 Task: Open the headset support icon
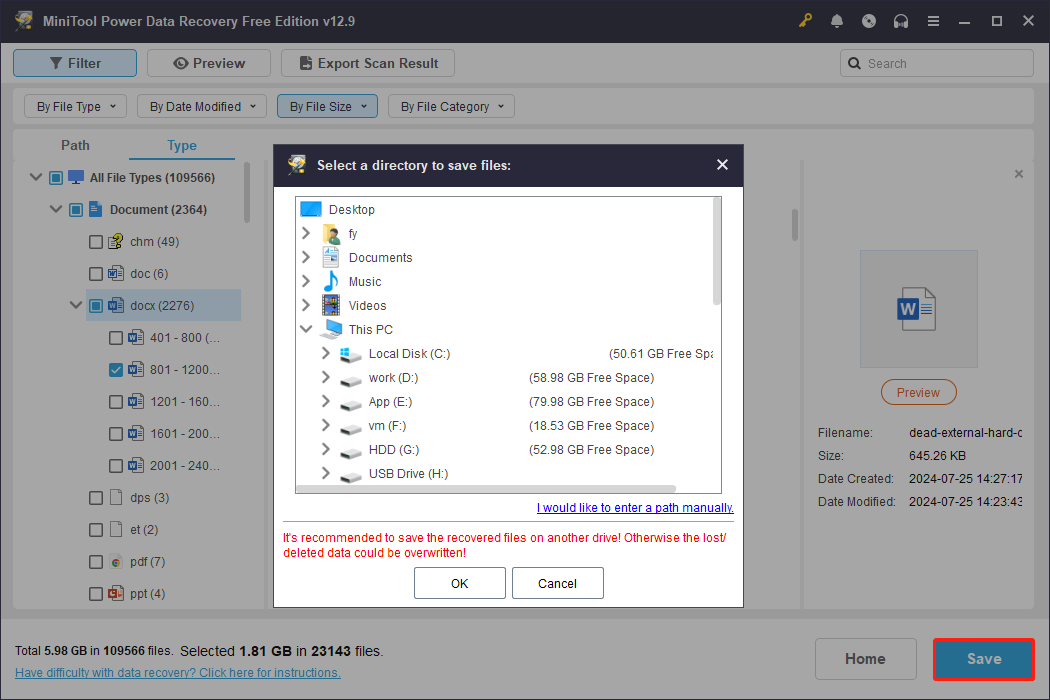point(901,21)
